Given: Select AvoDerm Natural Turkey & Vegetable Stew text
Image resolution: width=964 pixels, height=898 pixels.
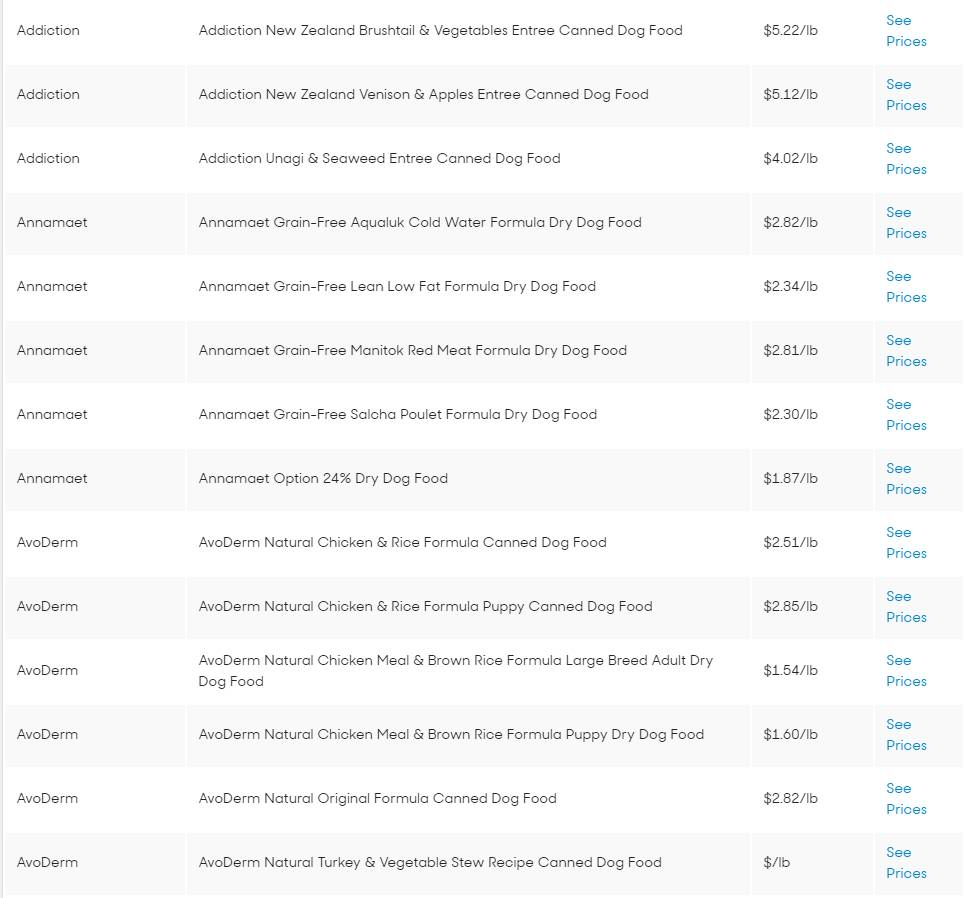Looking at the screenshot, I should tap(430, 862).
